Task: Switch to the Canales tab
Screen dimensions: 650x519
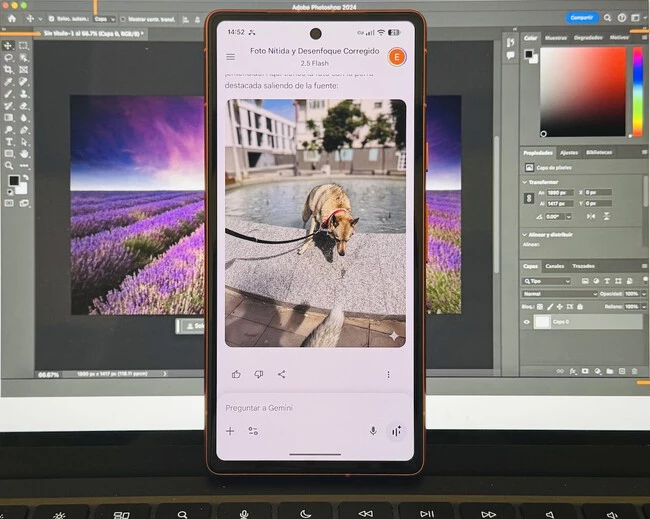Action: tap(554, 266)
